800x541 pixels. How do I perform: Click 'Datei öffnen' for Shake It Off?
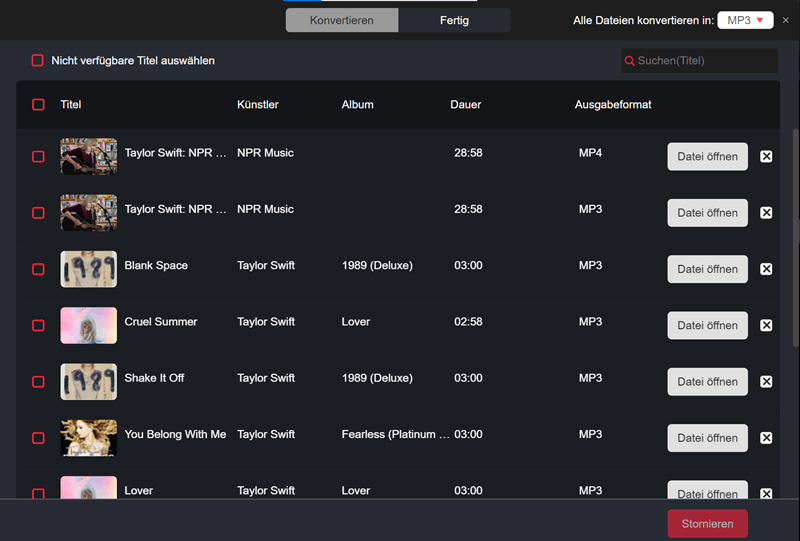pos(707,382)
